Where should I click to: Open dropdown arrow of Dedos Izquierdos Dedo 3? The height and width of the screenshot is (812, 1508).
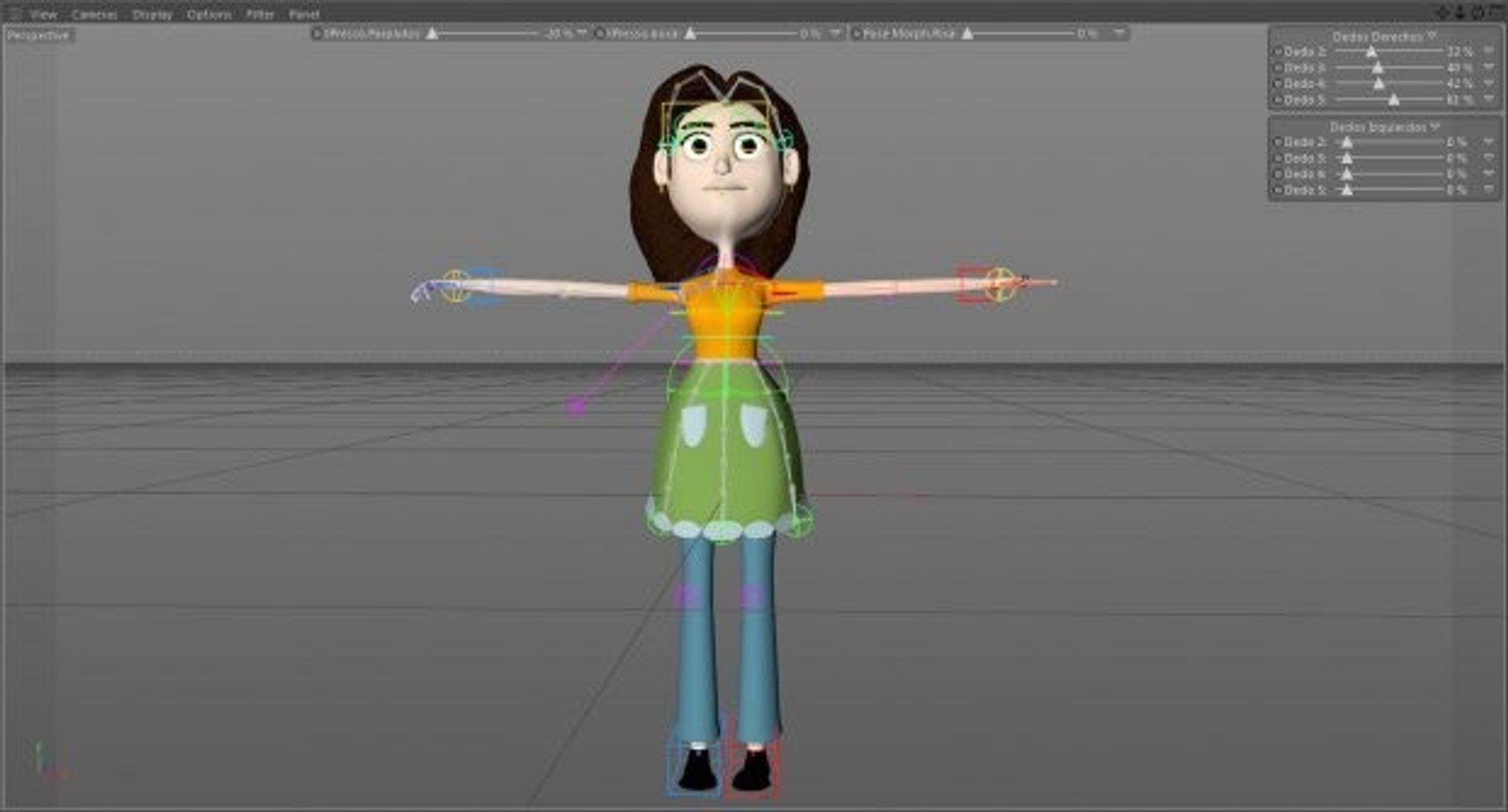pos(1488,159)
